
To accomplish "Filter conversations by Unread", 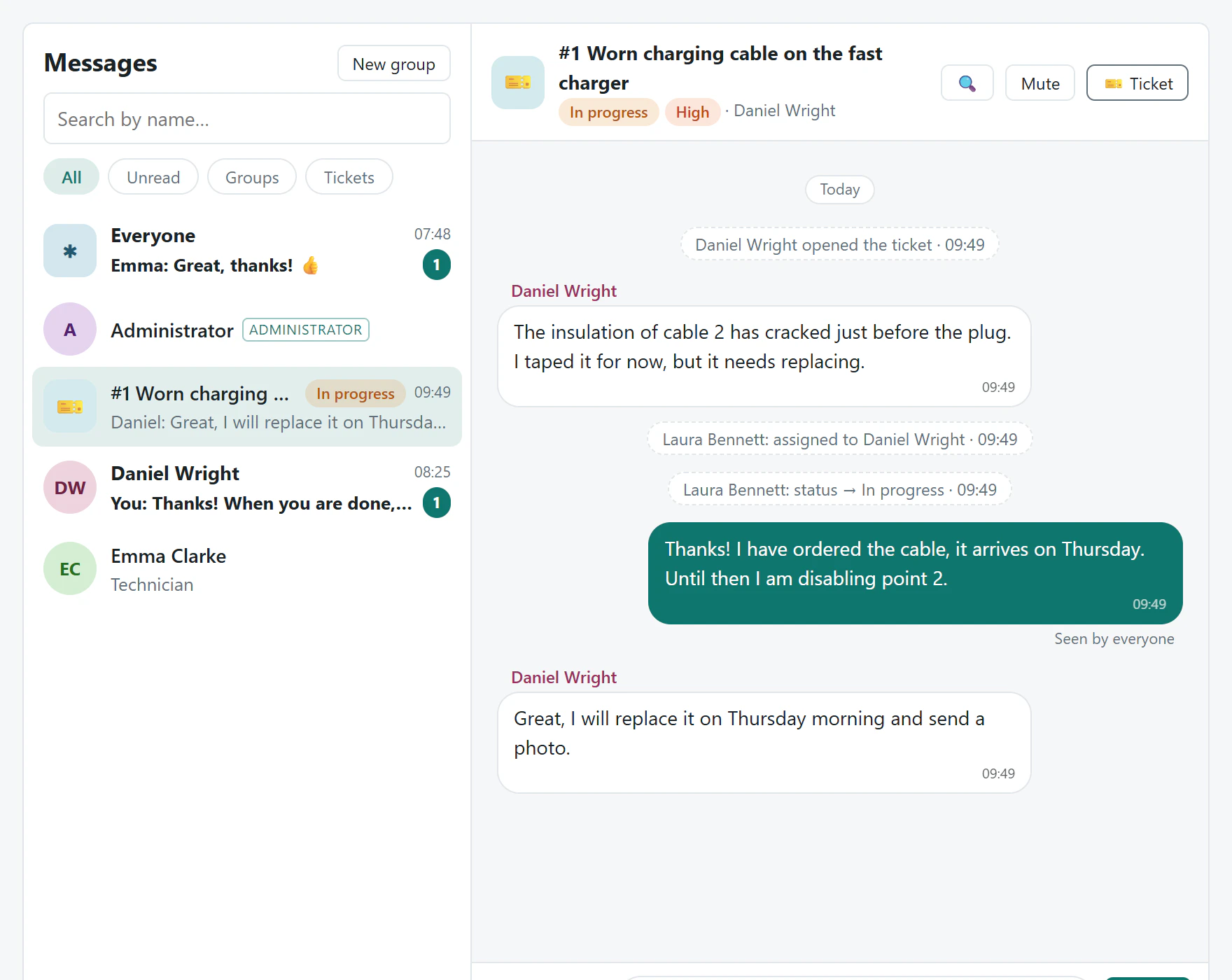I will (x=153, y=177).
